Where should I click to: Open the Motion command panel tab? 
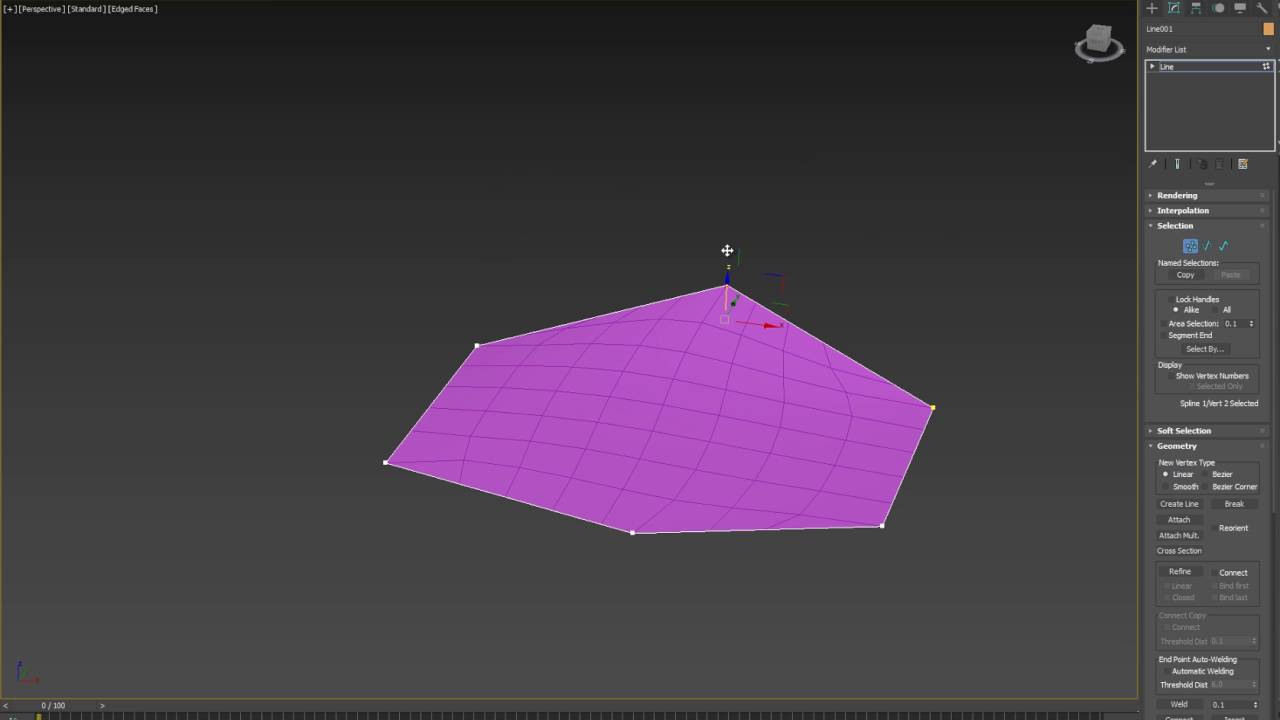[x=1218, y=8]
